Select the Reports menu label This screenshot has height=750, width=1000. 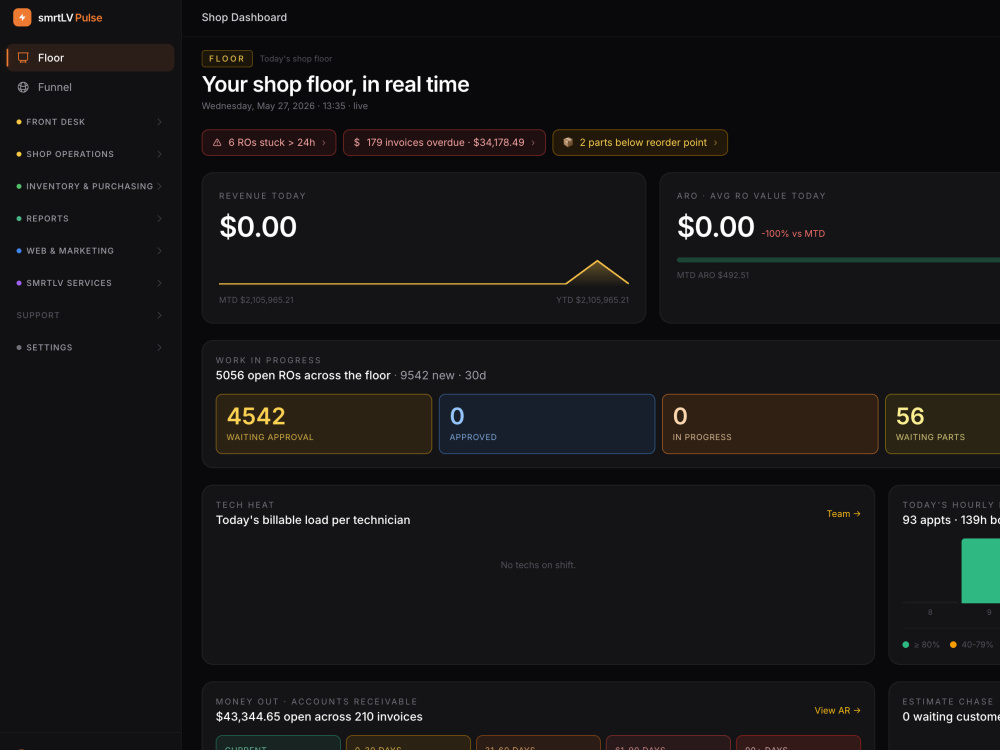tap(47, 219)
